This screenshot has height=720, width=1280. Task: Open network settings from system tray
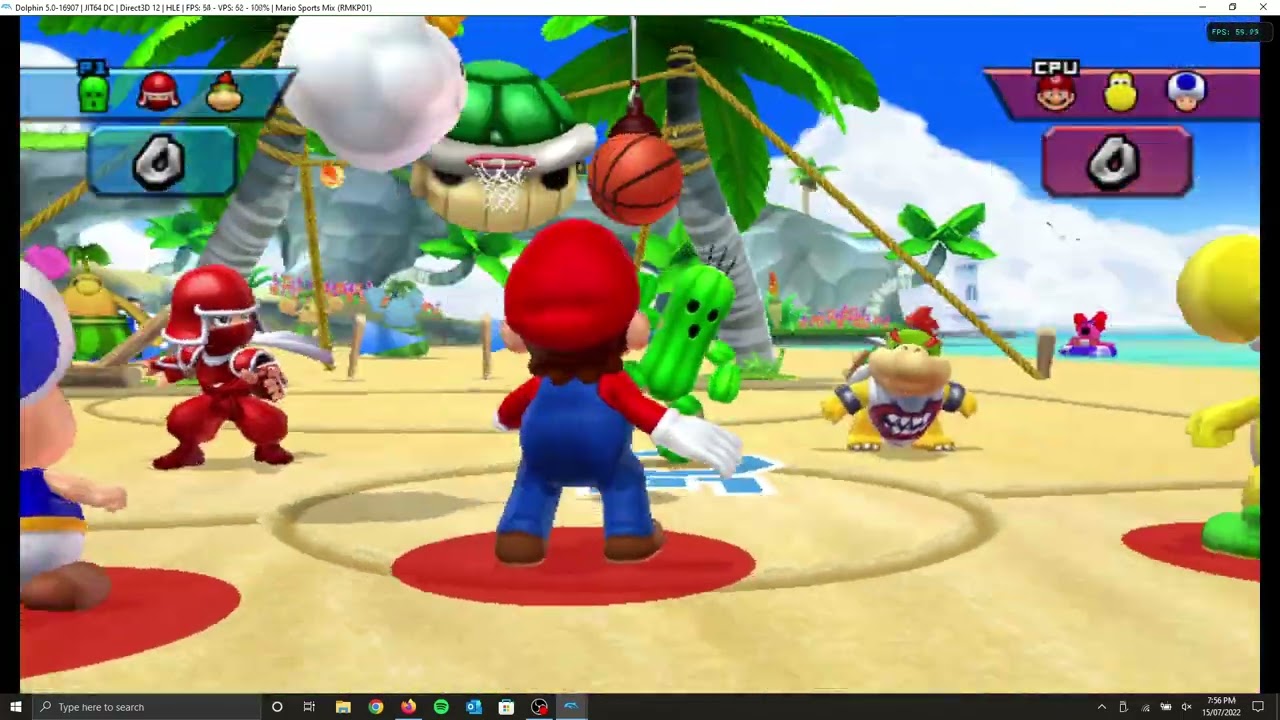(1145, 707)
